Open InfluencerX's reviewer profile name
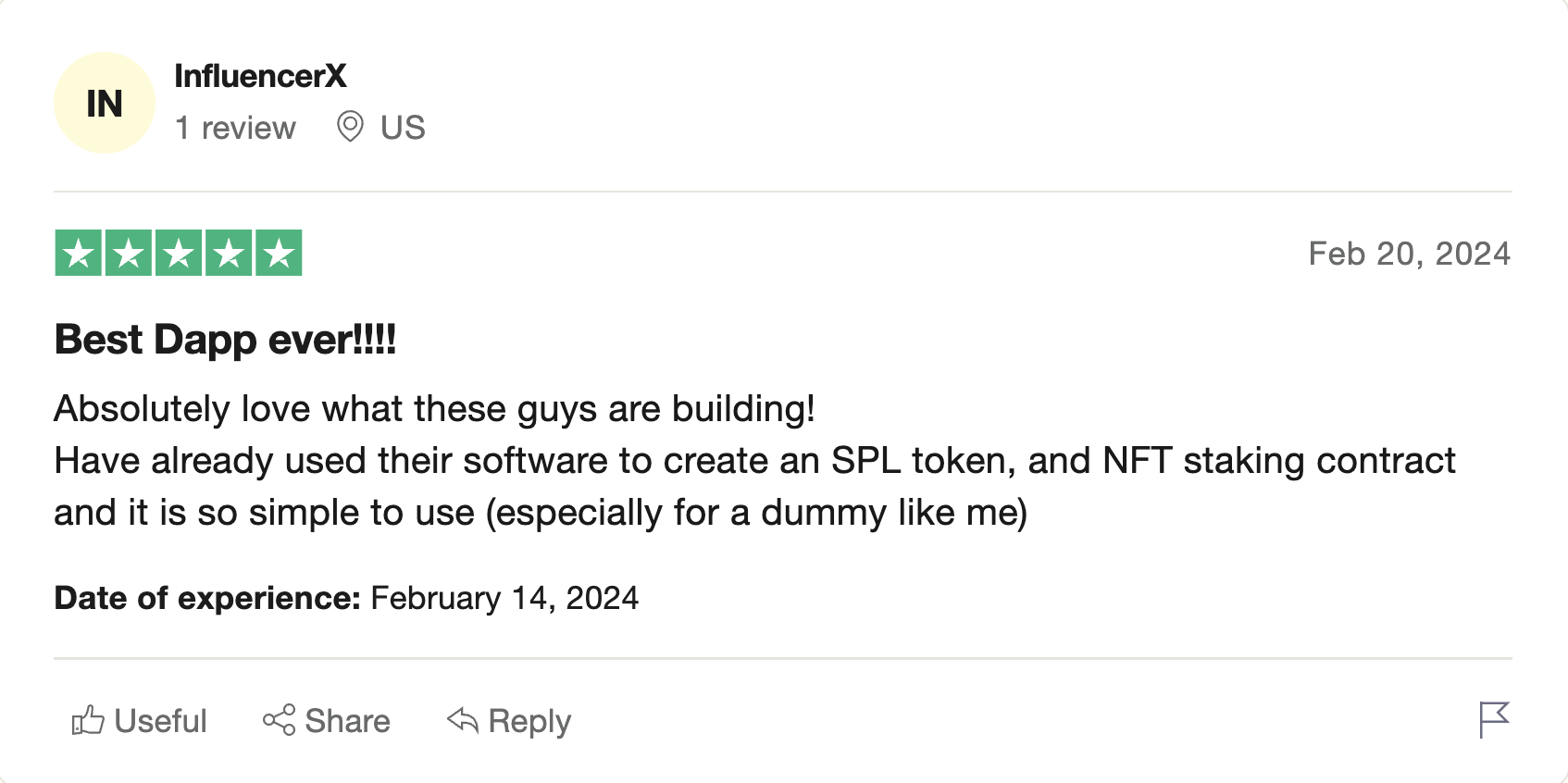The width and height of the screenshot is (1568, 783). [x=260, y=76]
